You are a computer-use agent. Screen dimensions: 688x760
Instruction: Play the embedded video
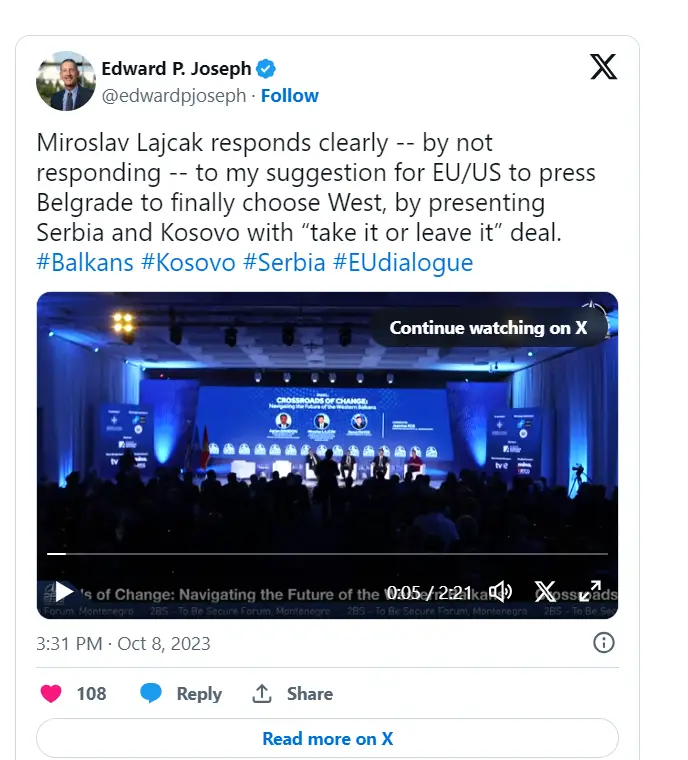coord(64,592)
